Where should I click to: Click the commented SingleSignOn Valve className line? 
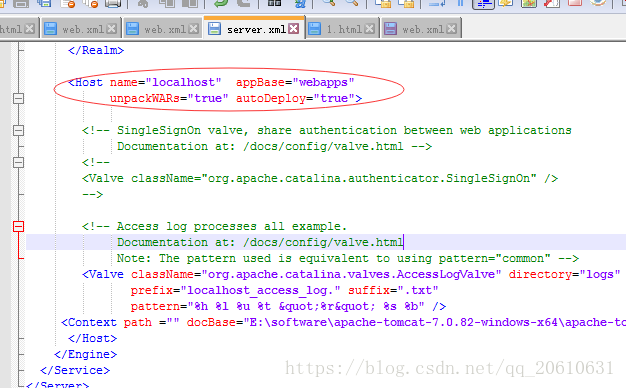[320, 178]
